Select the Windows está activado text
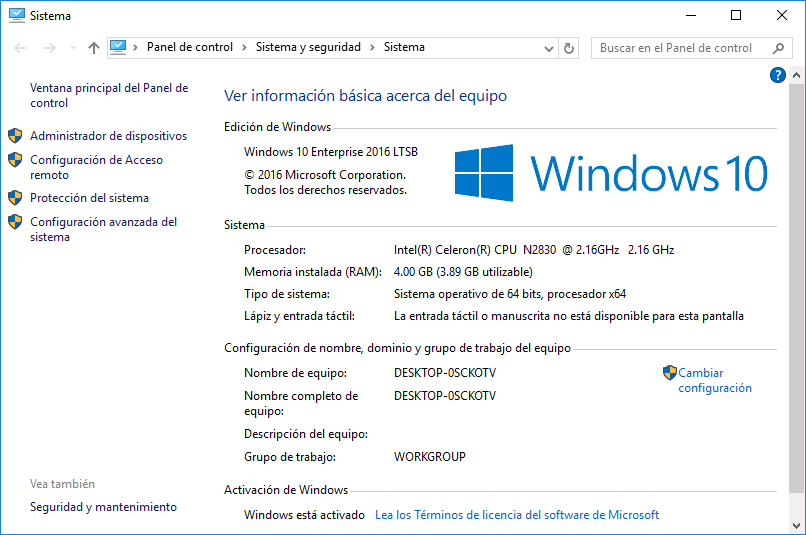Screen dimensions: 806x535 [304, 515]
